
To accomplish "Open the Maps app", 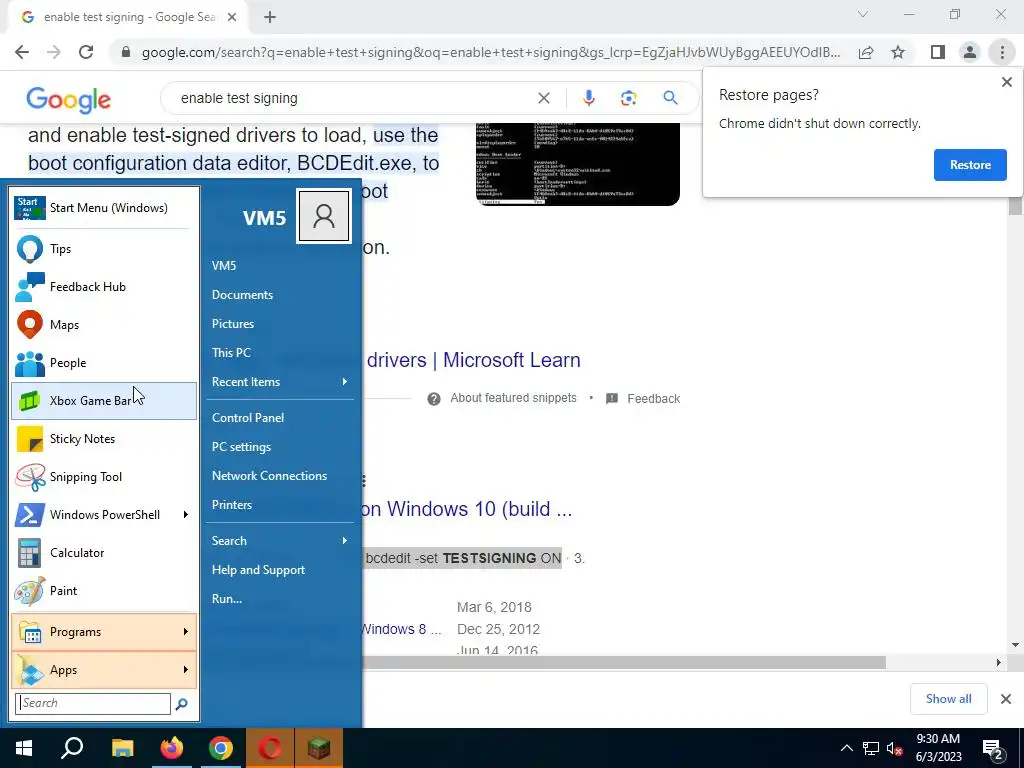I will point(104,325).
